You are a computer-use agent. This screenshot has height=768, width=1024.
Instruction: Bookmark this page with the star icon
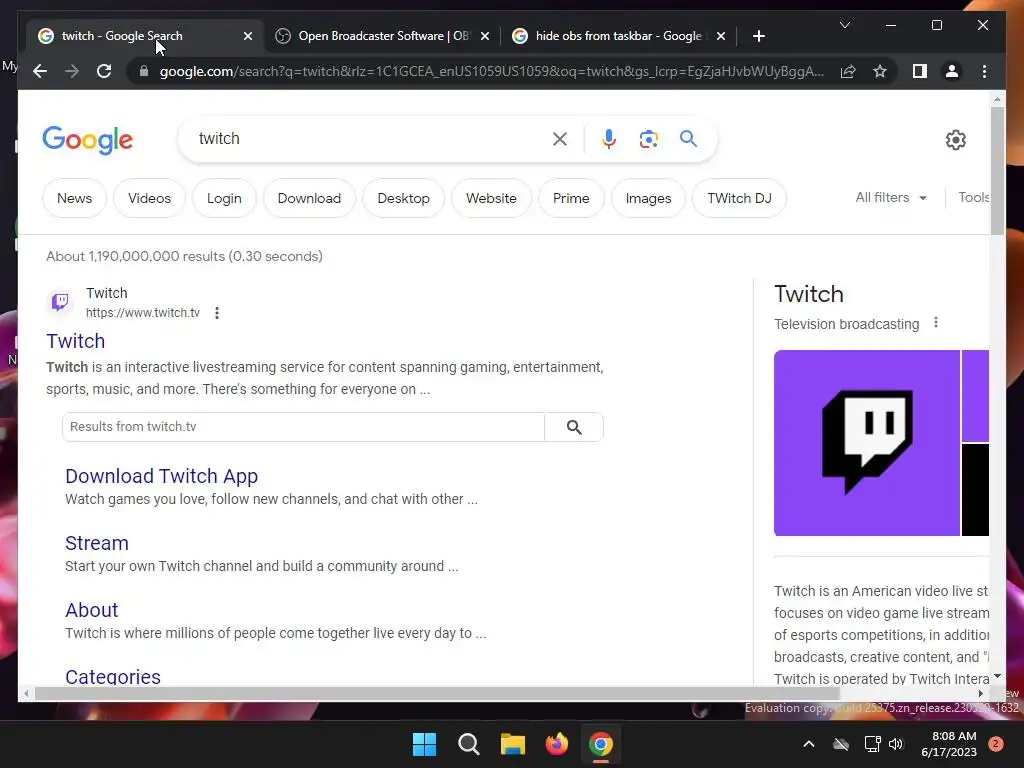pyautogui.click(x=880, y=71)
